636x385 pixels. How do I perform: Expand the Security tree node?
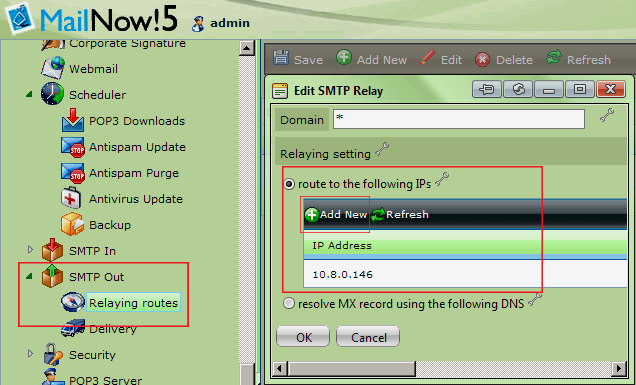click(30, 353)
